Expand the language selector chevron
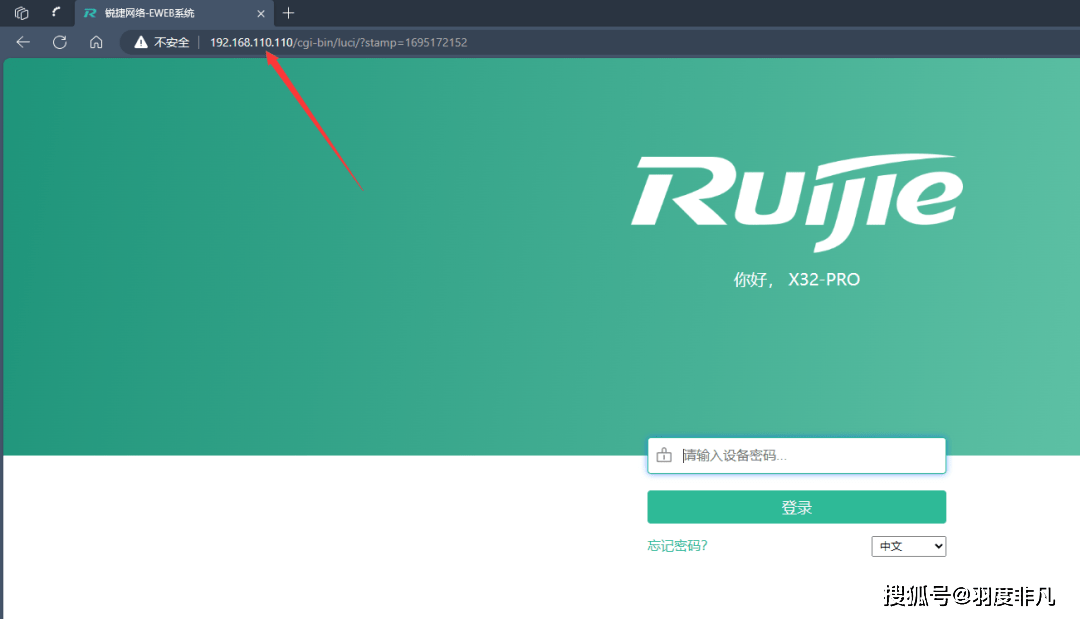 [x=938, y=546]
